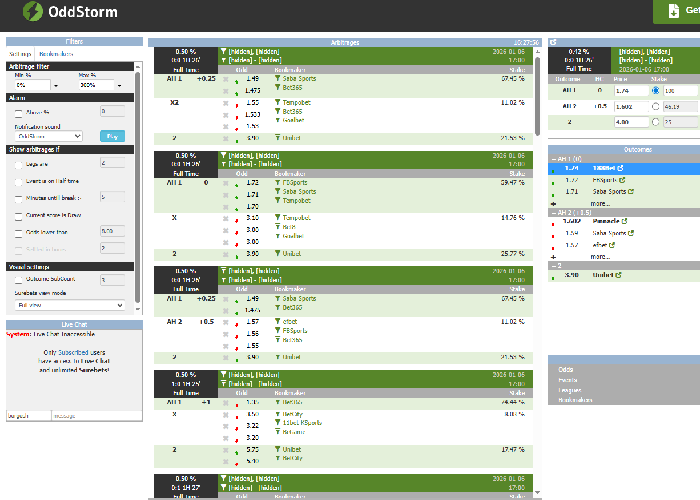
Task: Open the Surebets view mode dropdown
Action: (70, 305)
